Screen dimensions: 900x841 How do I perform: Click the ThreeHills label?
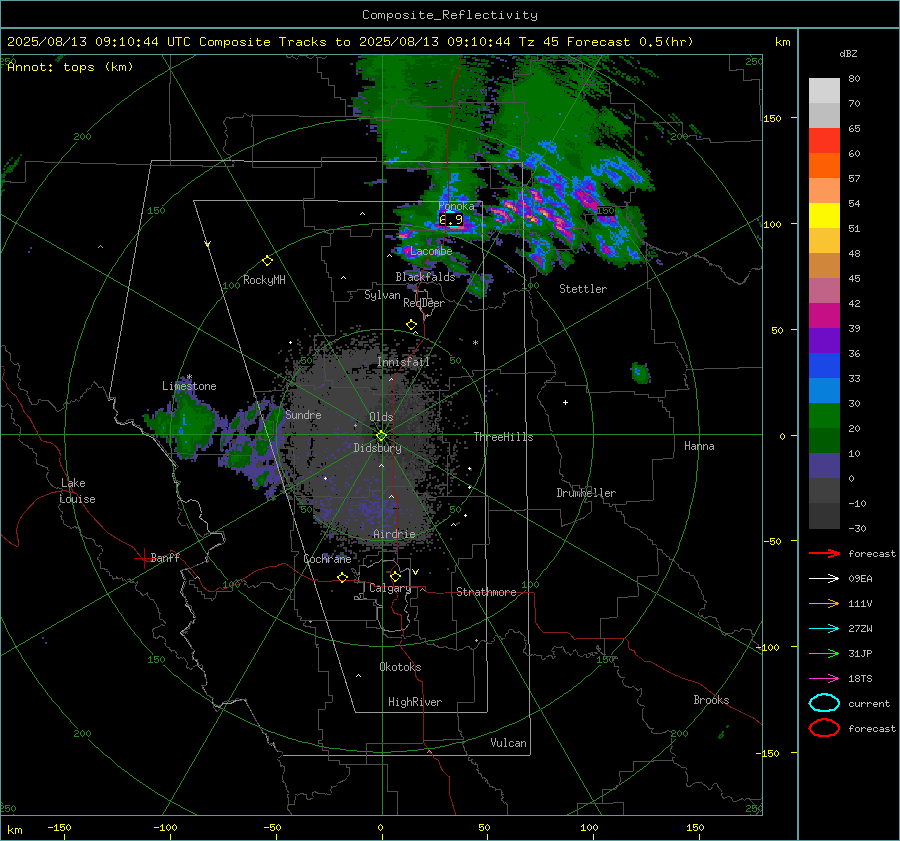click(503, 437)
